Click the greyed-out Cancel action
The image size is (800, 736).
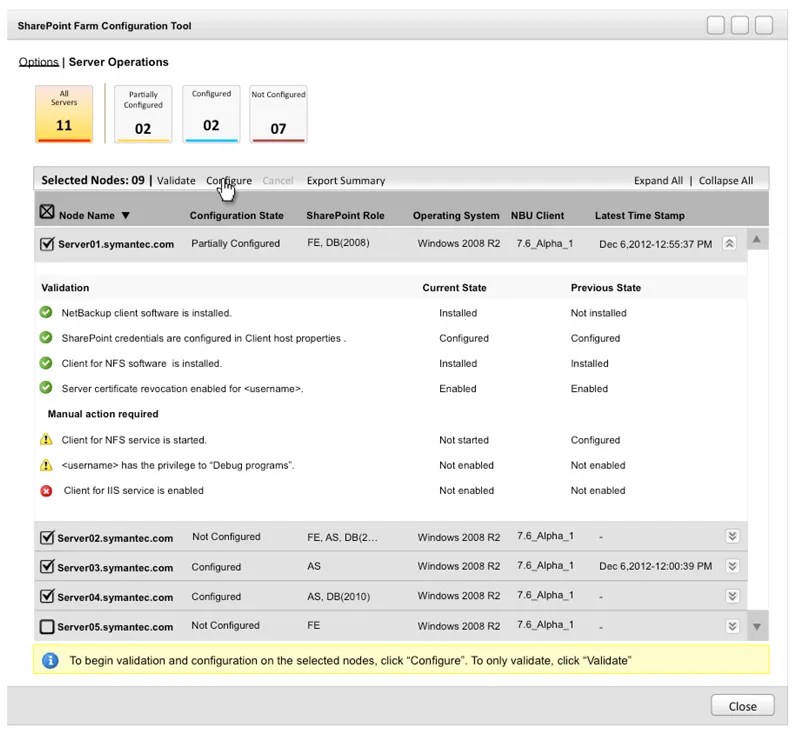(x=278, y=181)
